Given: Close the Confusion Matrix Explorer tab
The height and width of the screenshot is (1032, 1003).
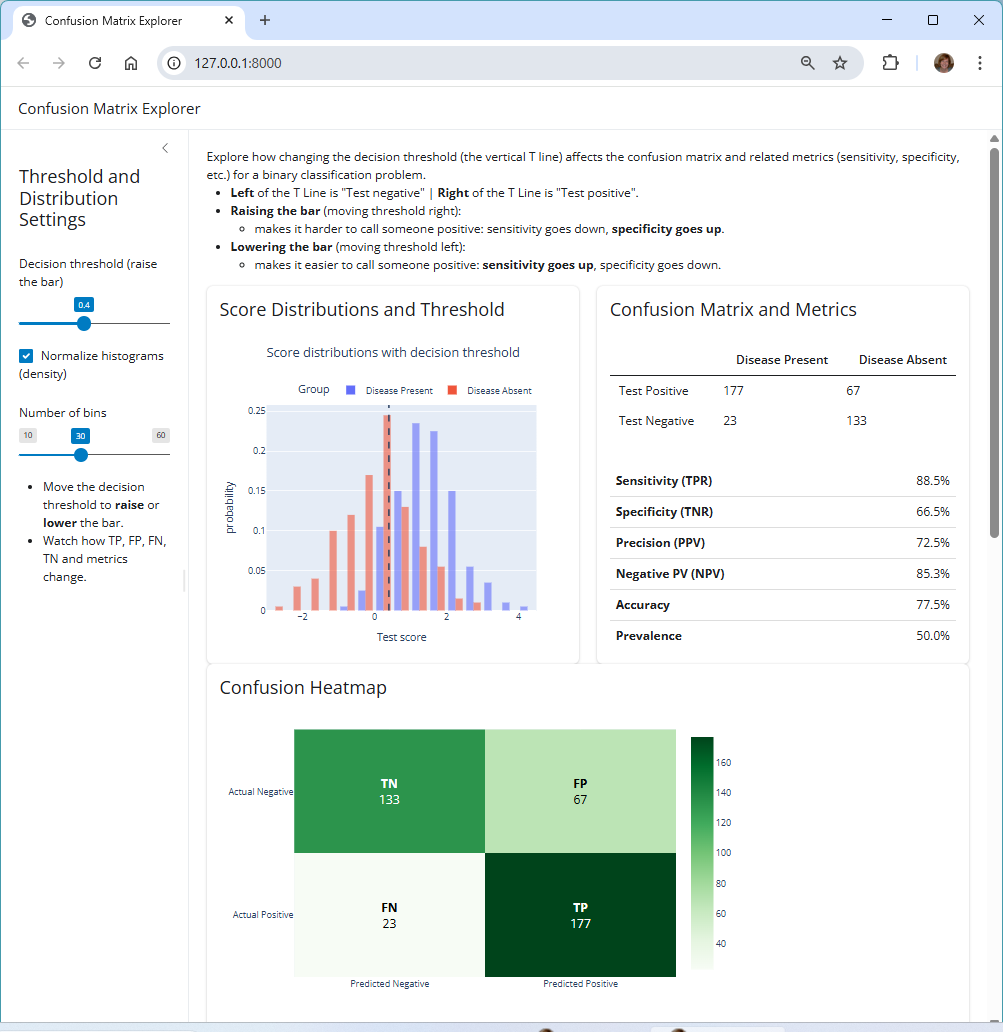Looking at the screenshot, I should pos(229,20).
